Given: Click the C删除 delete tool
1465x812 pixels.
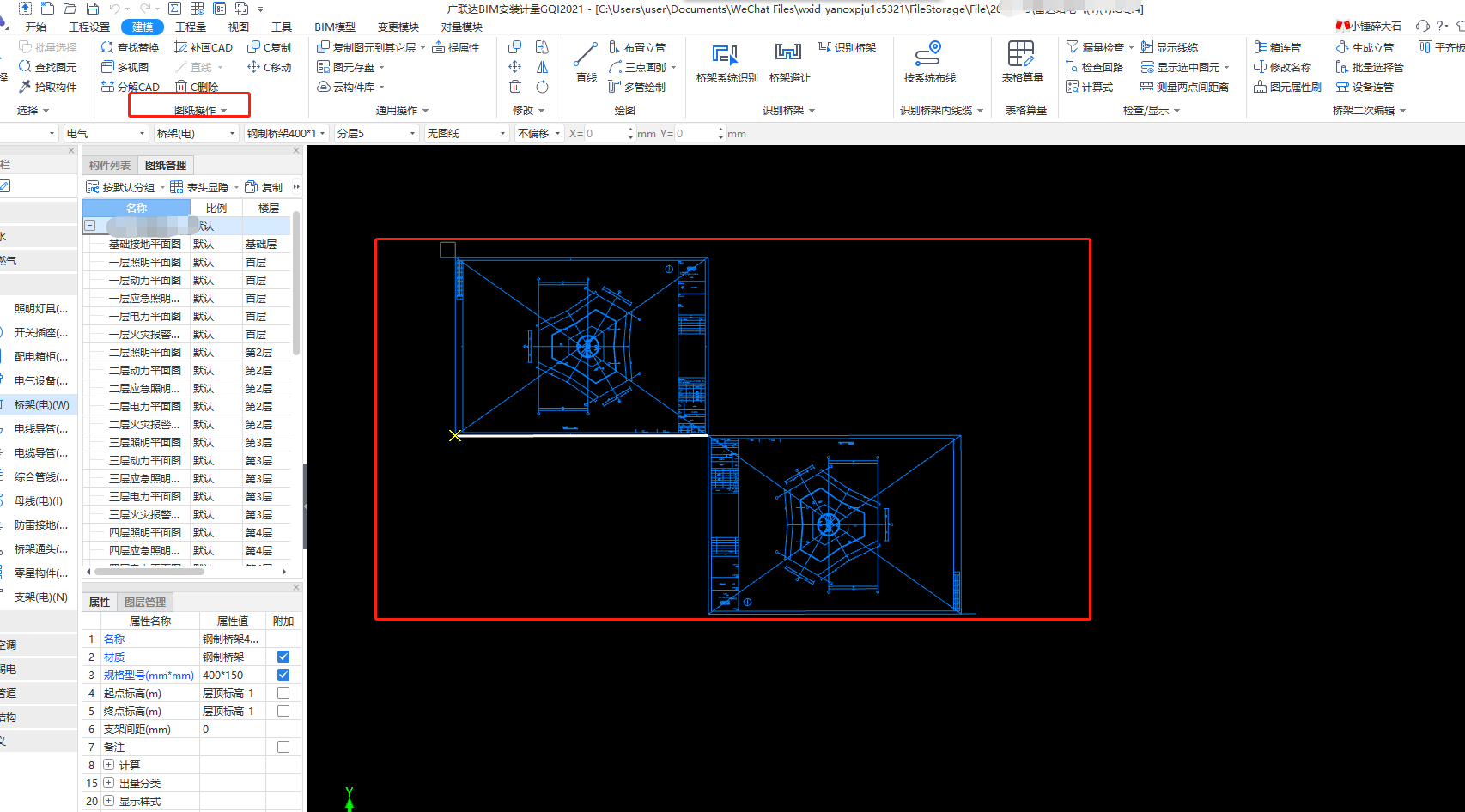Looking at the screenshot, I should coord(197,87).
